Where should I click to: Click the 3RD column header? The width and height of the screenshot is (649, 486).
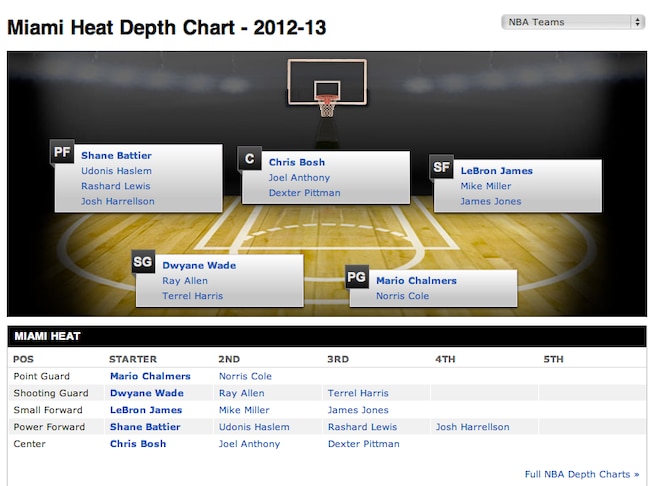click(x=338, y=359)
